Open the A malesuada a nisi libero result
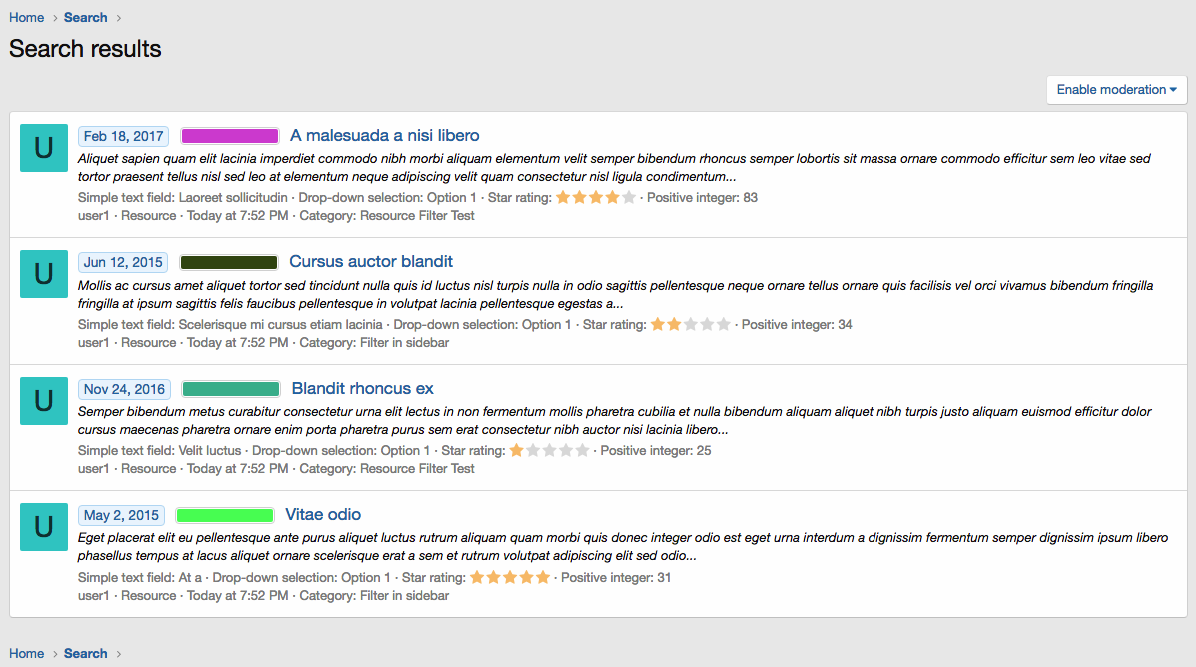 tap(384, 135)
